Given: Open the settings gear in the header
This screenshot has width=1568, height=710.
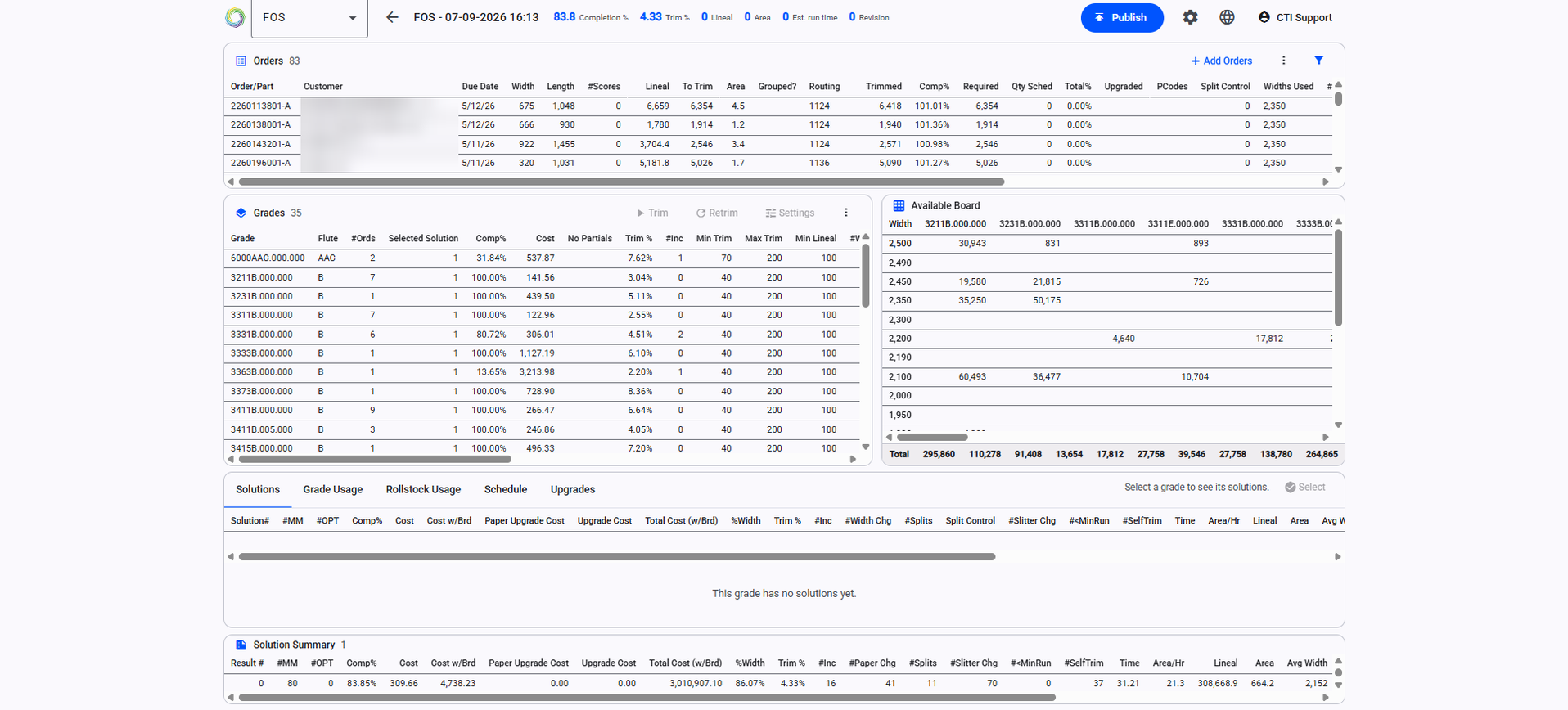Looking at the screenshot, I should pos(1190,17).
